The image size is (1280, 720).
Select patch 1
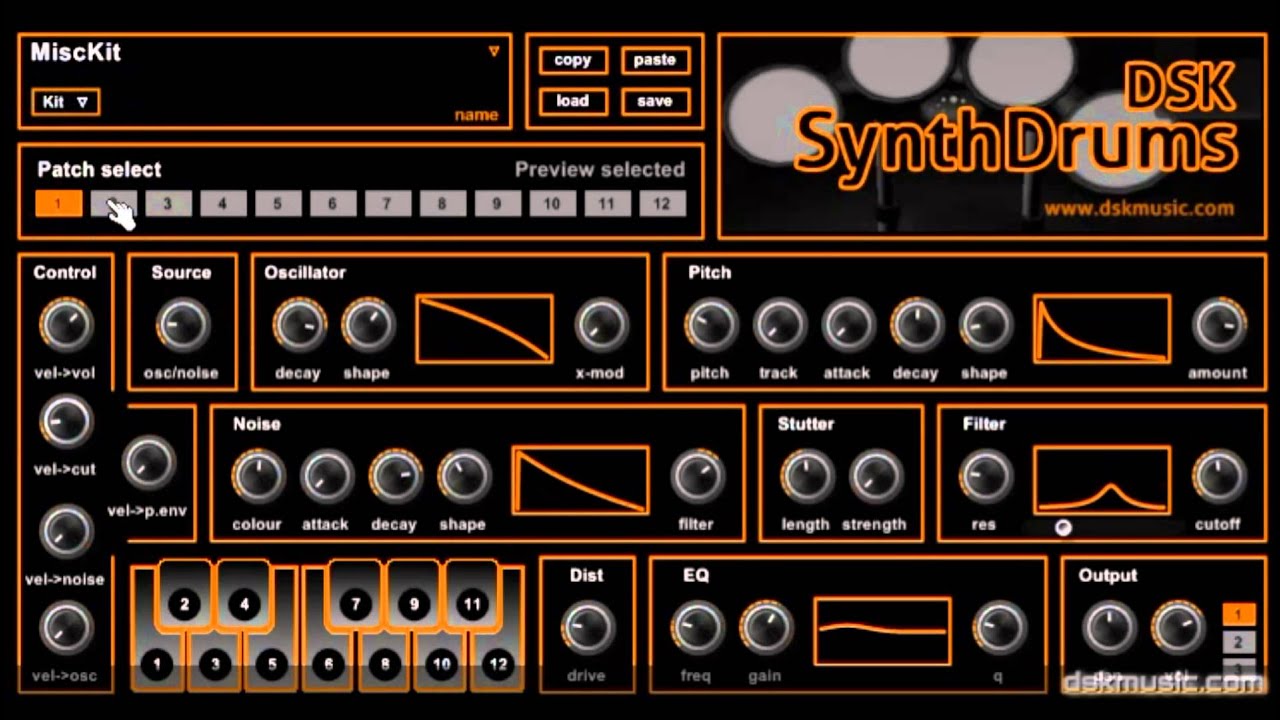[58, 204]
